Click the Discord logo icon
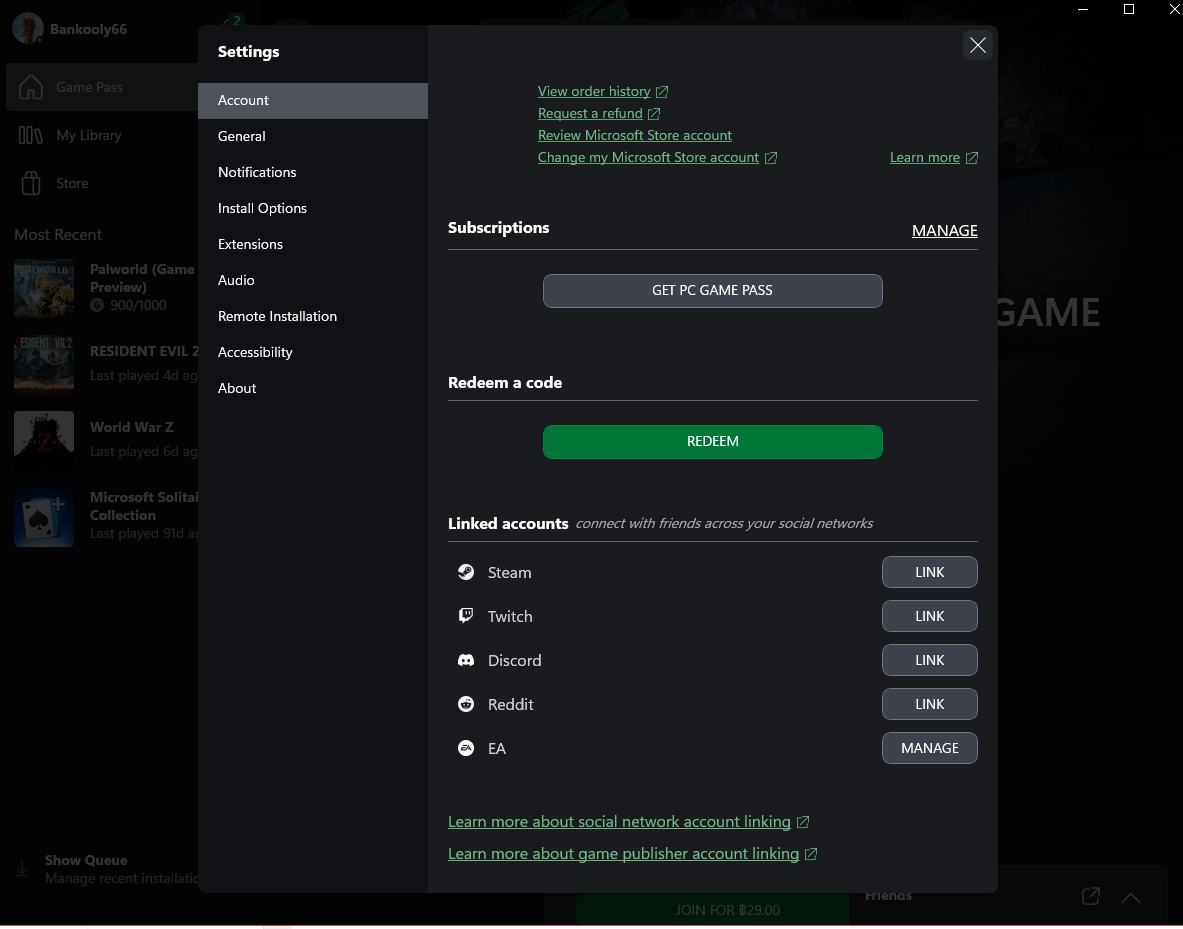The width and height of the screenshot is (1183, 929). click(x=466, y=660)
